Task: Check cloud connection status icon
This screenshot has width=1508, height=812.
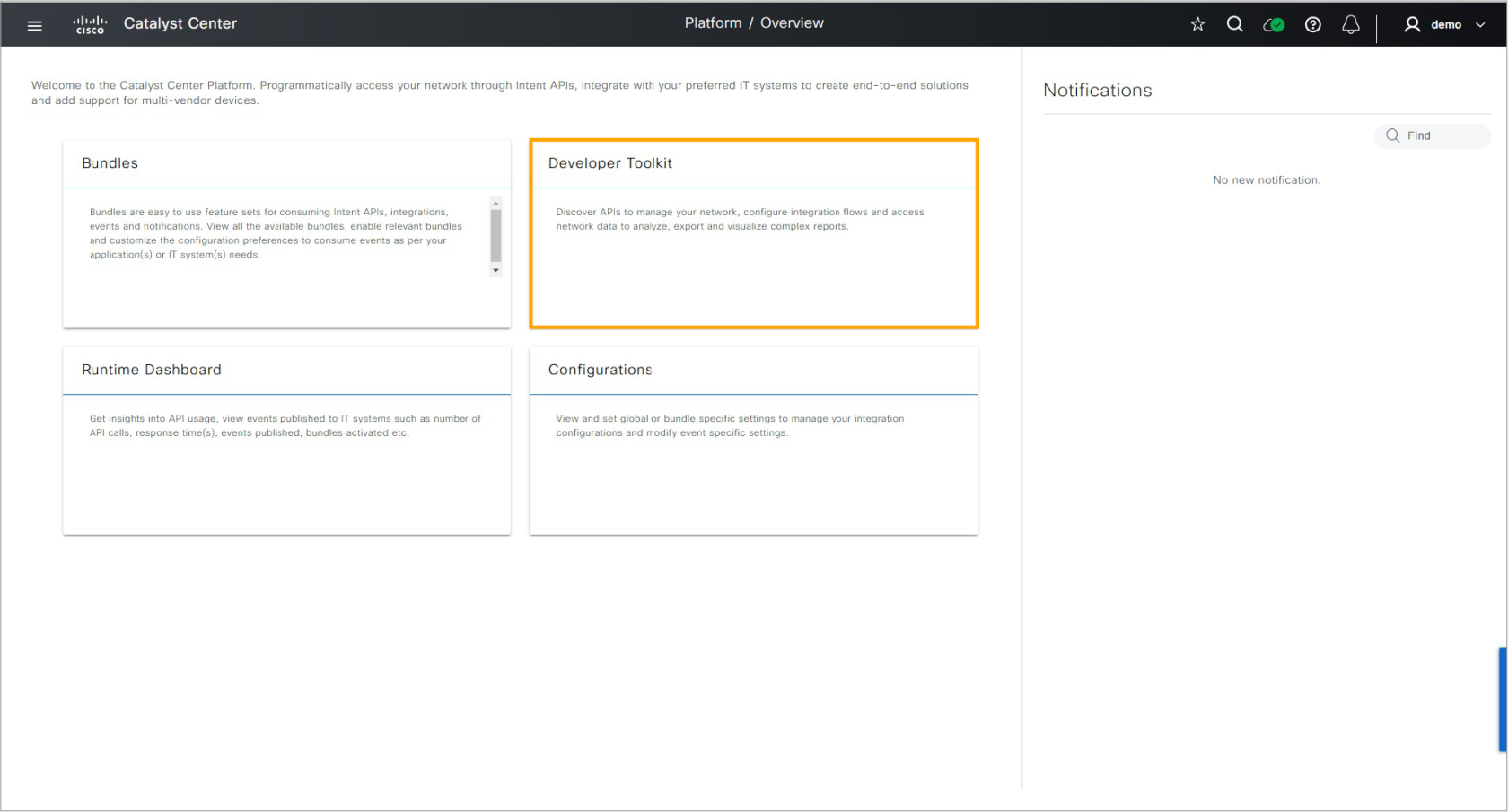Action: point(1274,25)
